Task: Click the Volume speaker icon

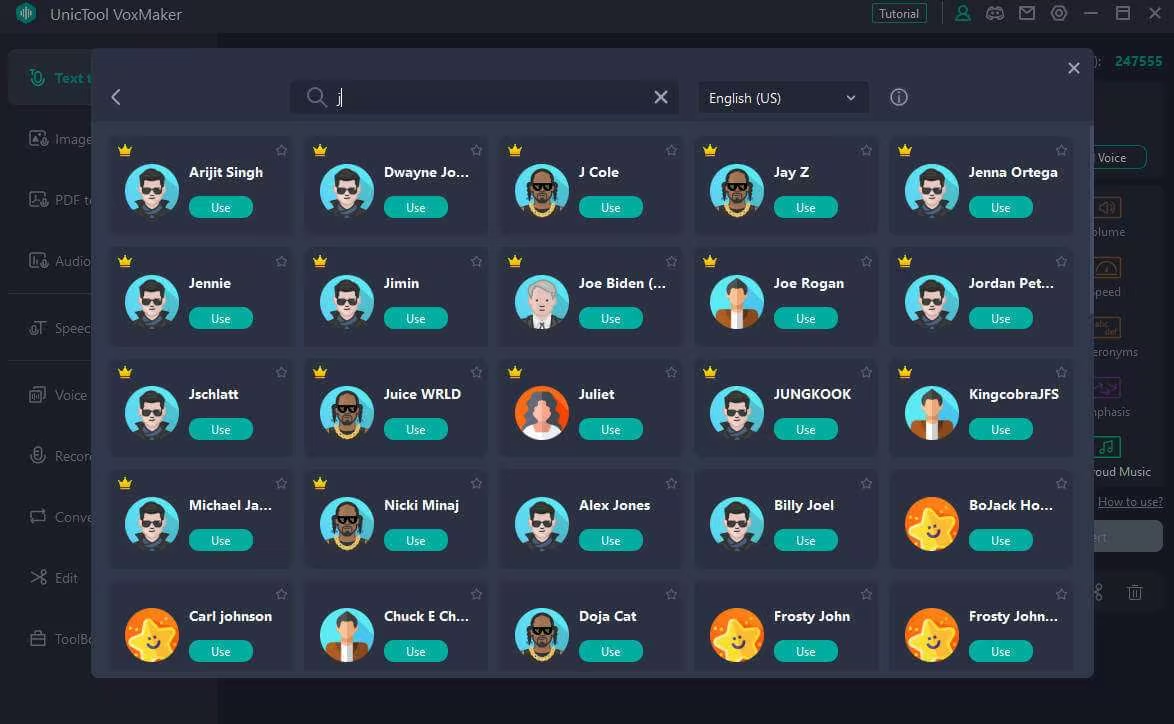Action: coord(1107,207)
